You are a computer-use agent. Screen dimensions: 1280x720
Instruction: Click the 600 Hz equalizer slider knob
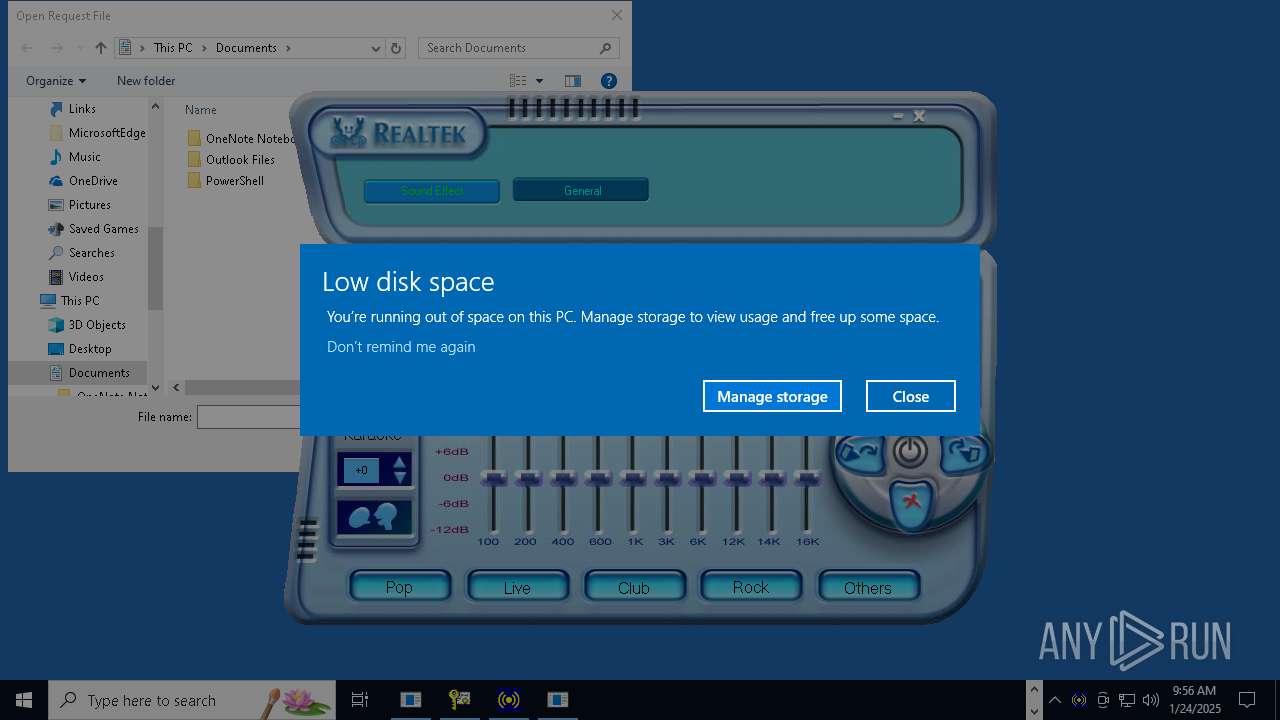point(596,480)
